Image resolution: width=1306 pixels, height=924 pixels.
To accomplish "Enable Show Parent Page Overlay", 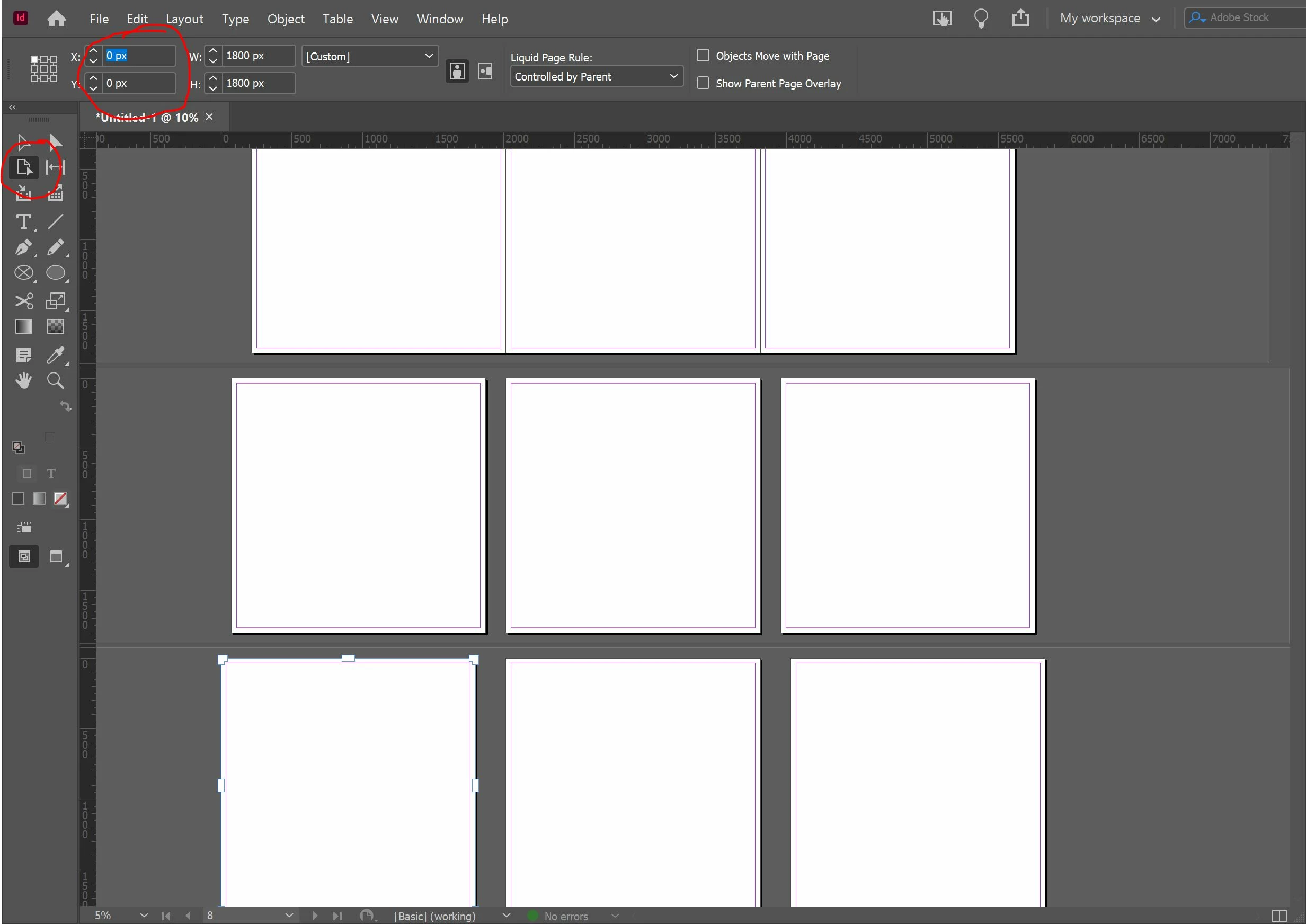I will tap(703, 83).
